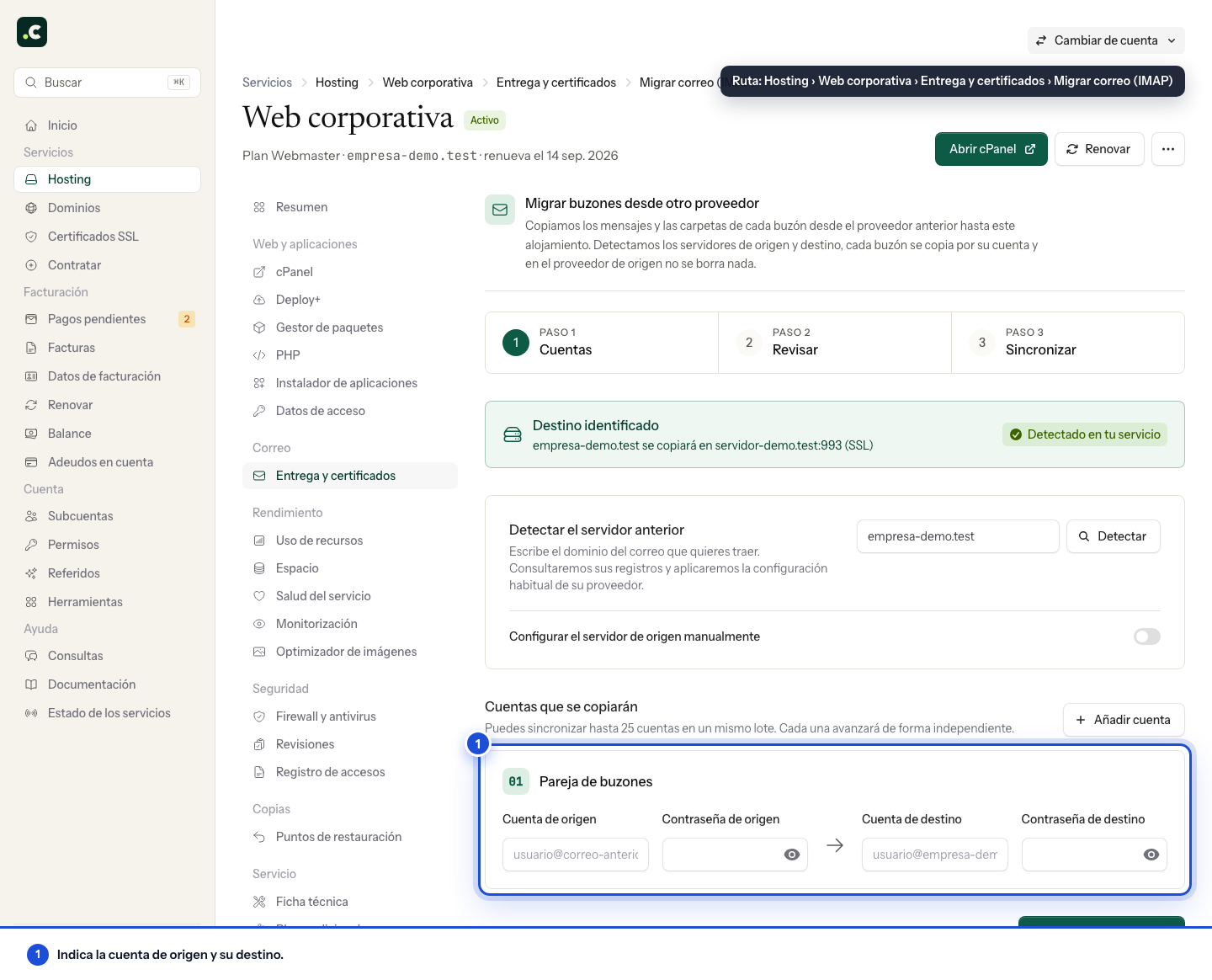
Task: Click the Salud del servicio heart icon
Action: pyautogui.click(x=259, y=596)
